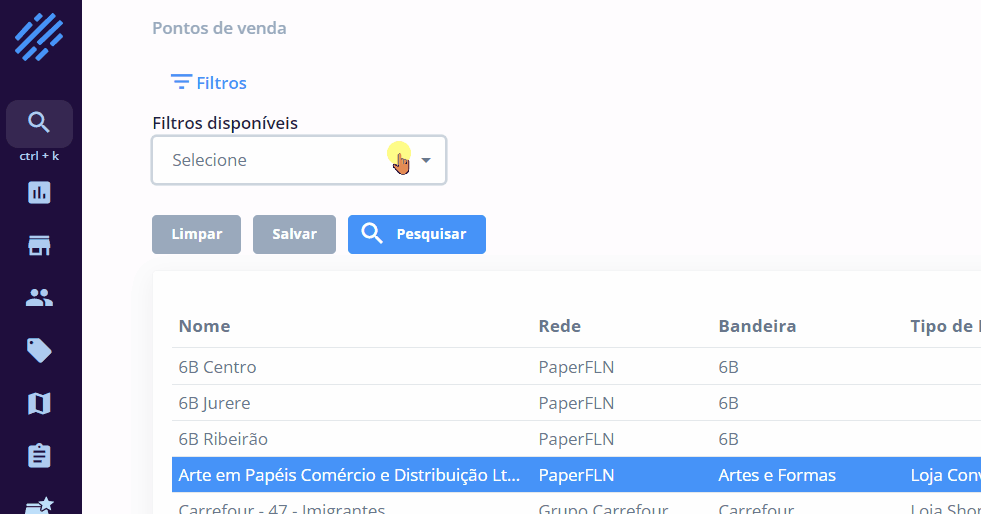Click Artes e Formas bandeira cell
981x514 pixels.
coord(777,475)
